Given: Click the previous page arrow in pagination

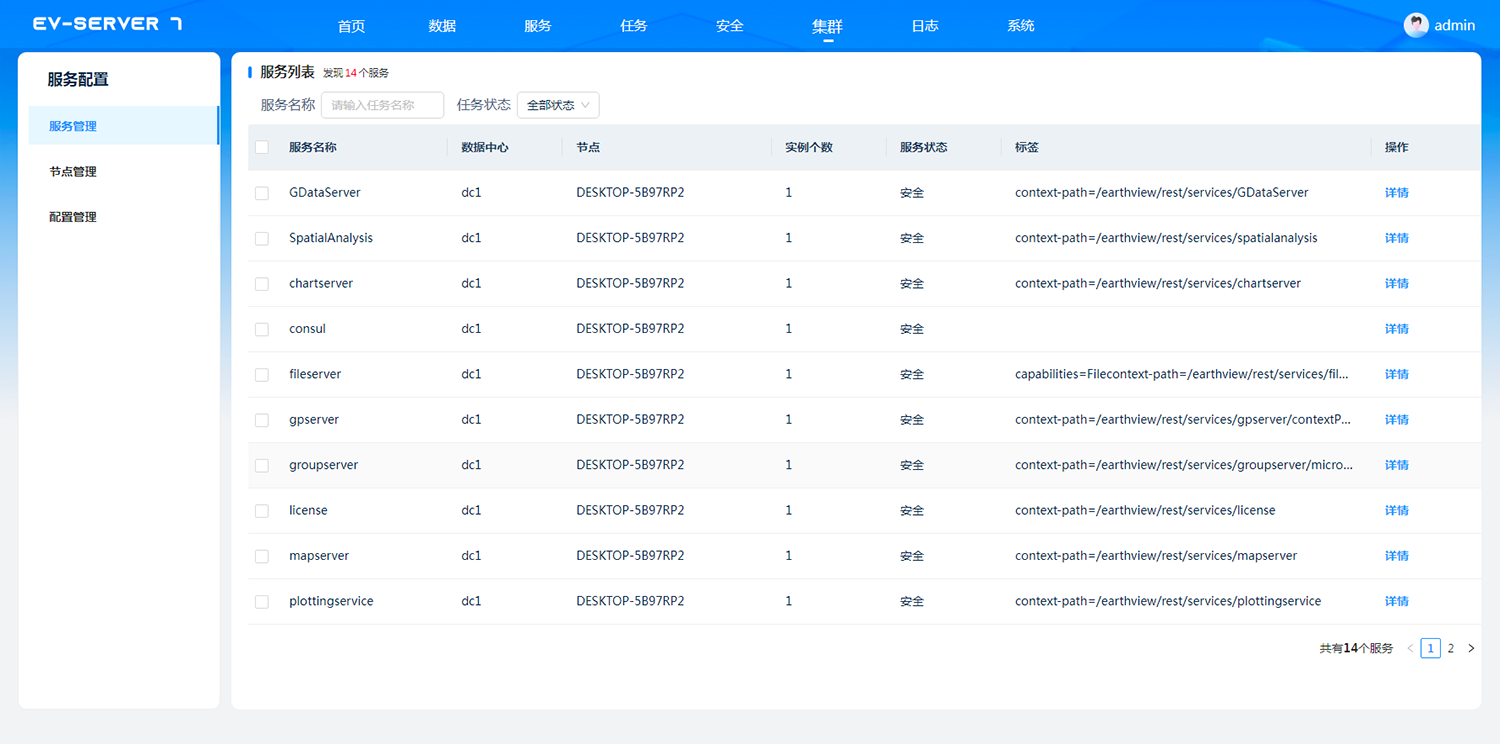Looking at the screenshot, I should (1410, 648).
